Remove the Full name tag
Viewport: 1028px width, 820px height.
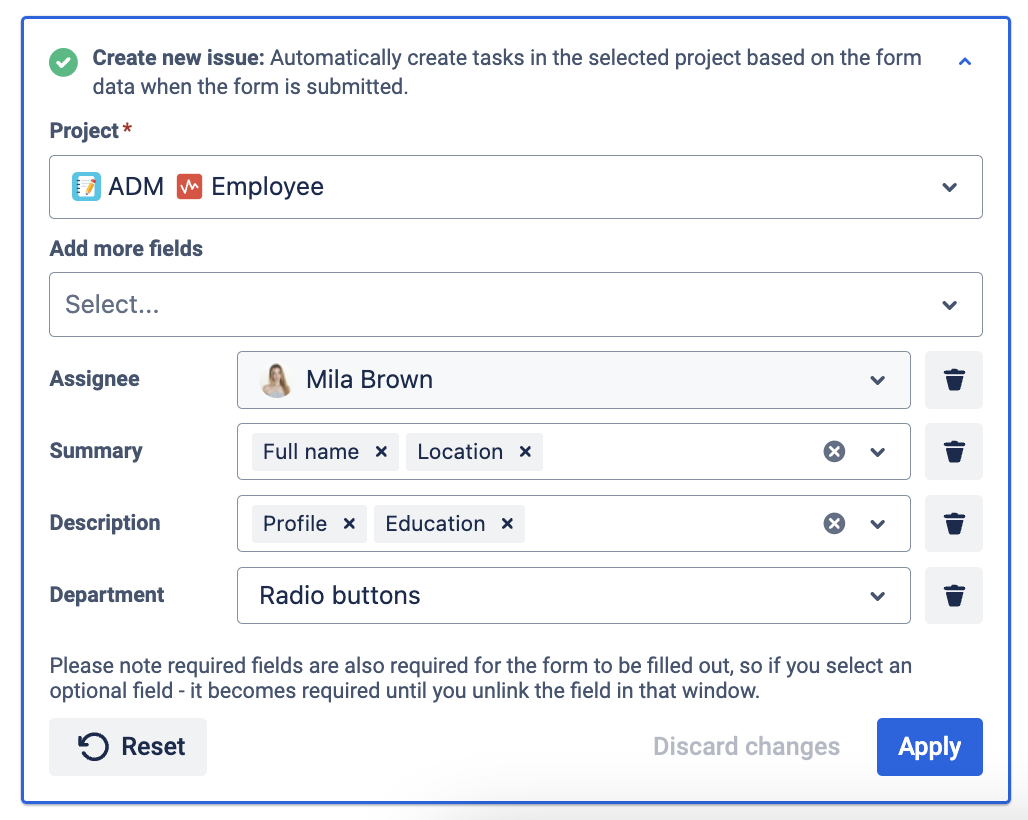pyautogui.click(x=381, y=452)
